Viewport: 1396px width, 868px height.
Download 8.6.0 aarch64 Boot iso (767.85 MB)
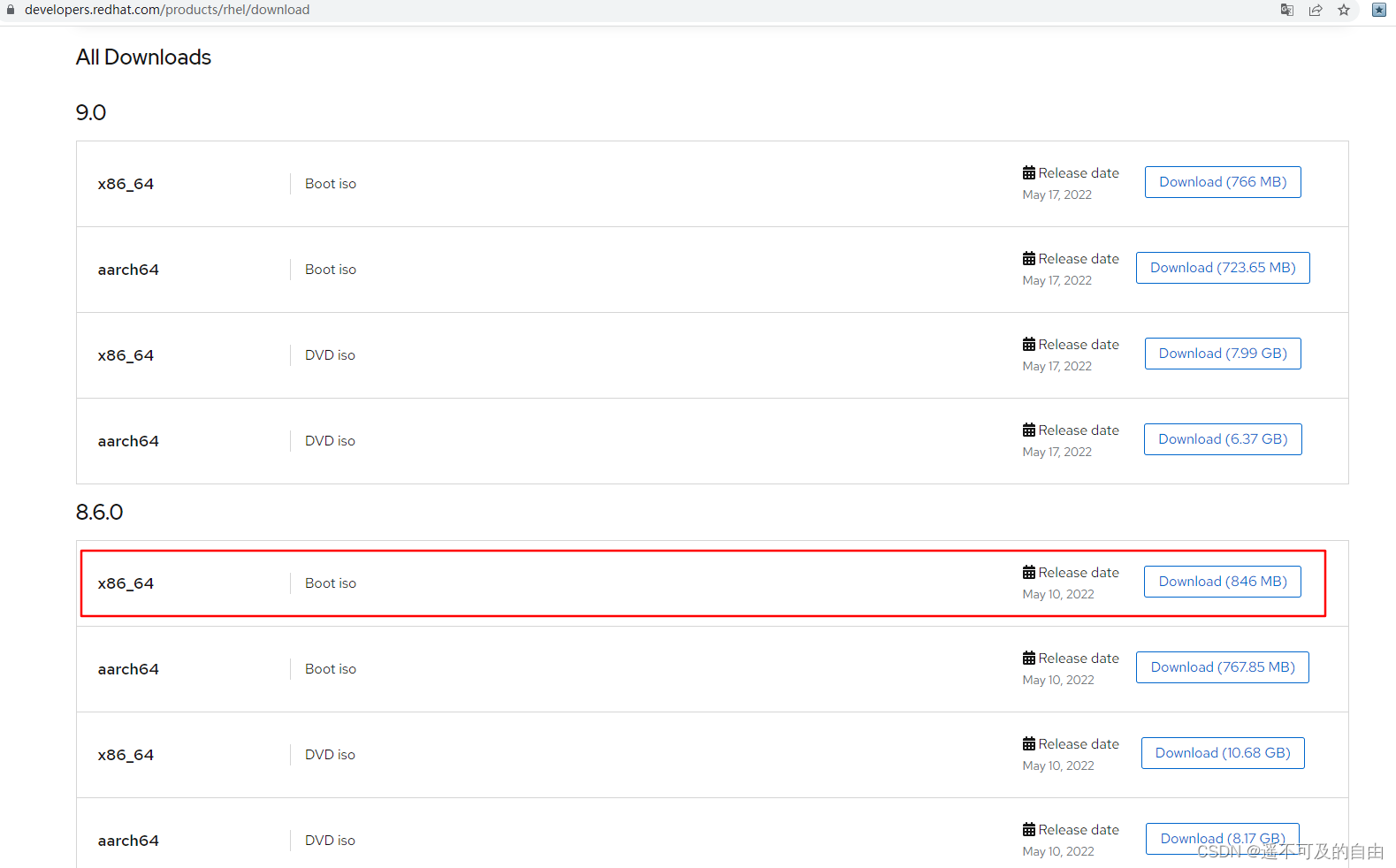click(x=1223, y=667)
